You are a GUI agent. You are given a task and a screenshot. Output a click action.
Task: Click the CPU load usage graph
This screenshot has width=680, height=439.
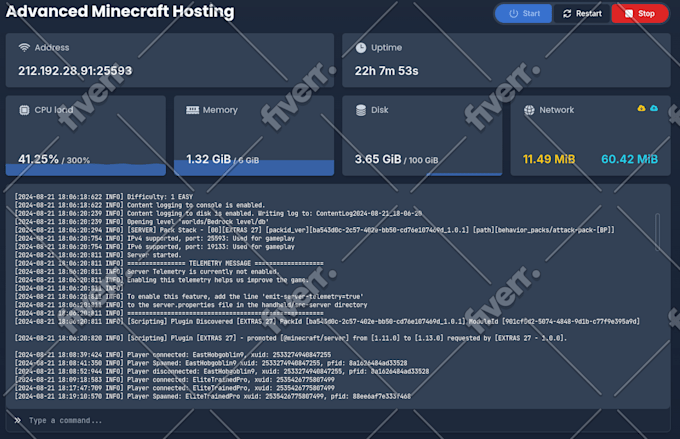[86, 169]
